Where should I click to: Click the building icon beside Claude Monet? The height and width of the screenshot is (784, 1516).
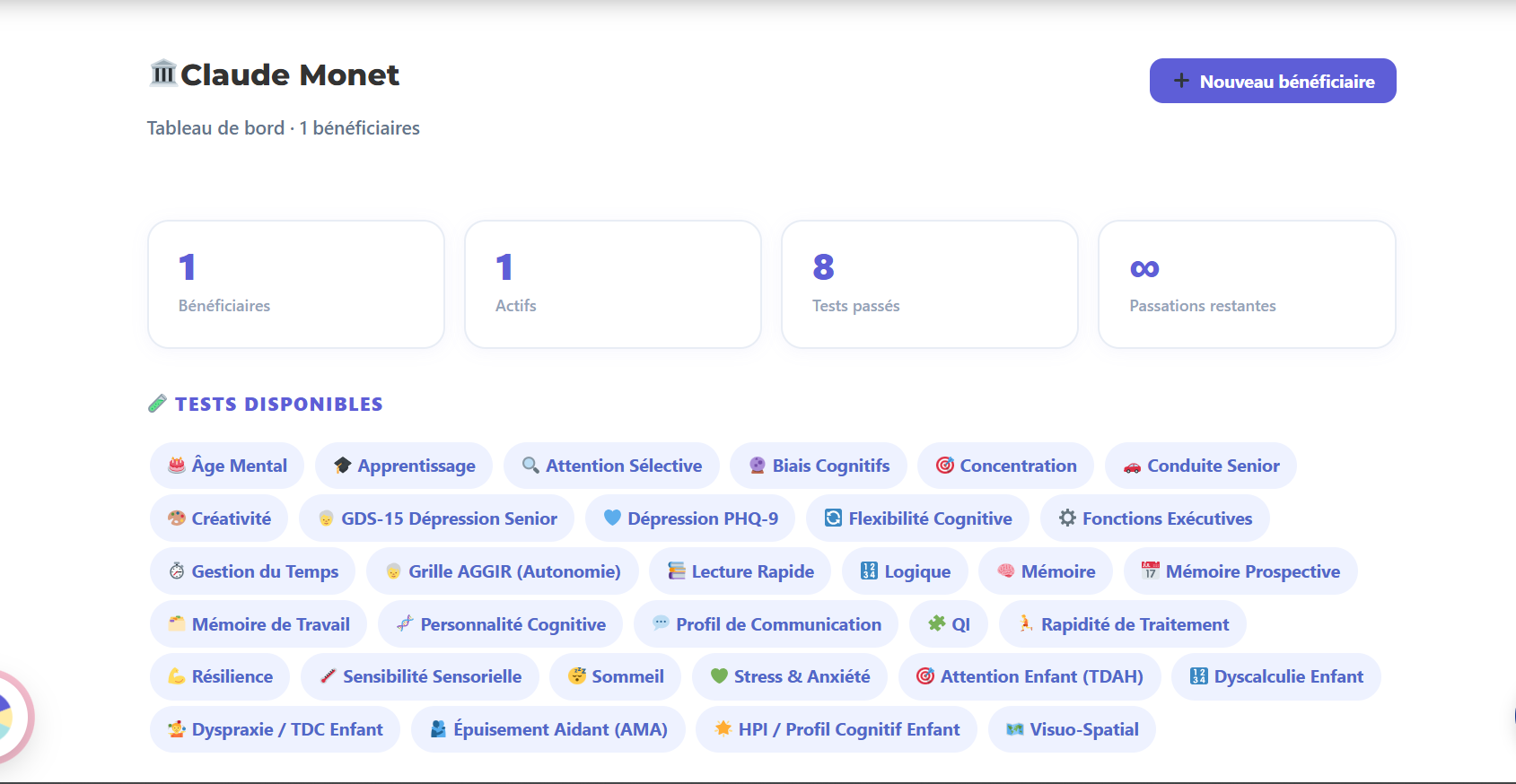point(162,73)
